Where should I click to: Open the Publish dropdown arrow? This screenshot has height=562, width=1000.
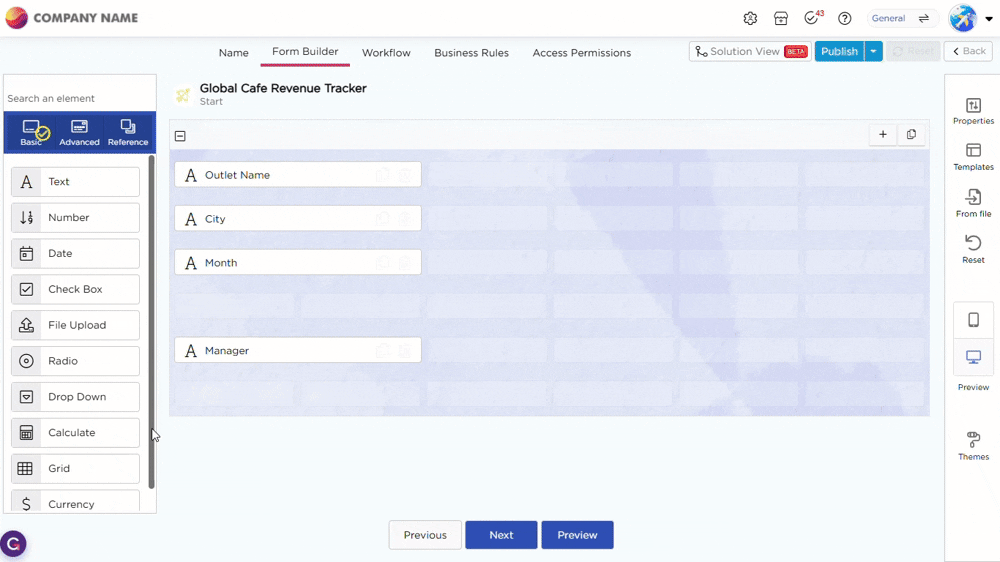pyautogui.click(x=874, y=51)
